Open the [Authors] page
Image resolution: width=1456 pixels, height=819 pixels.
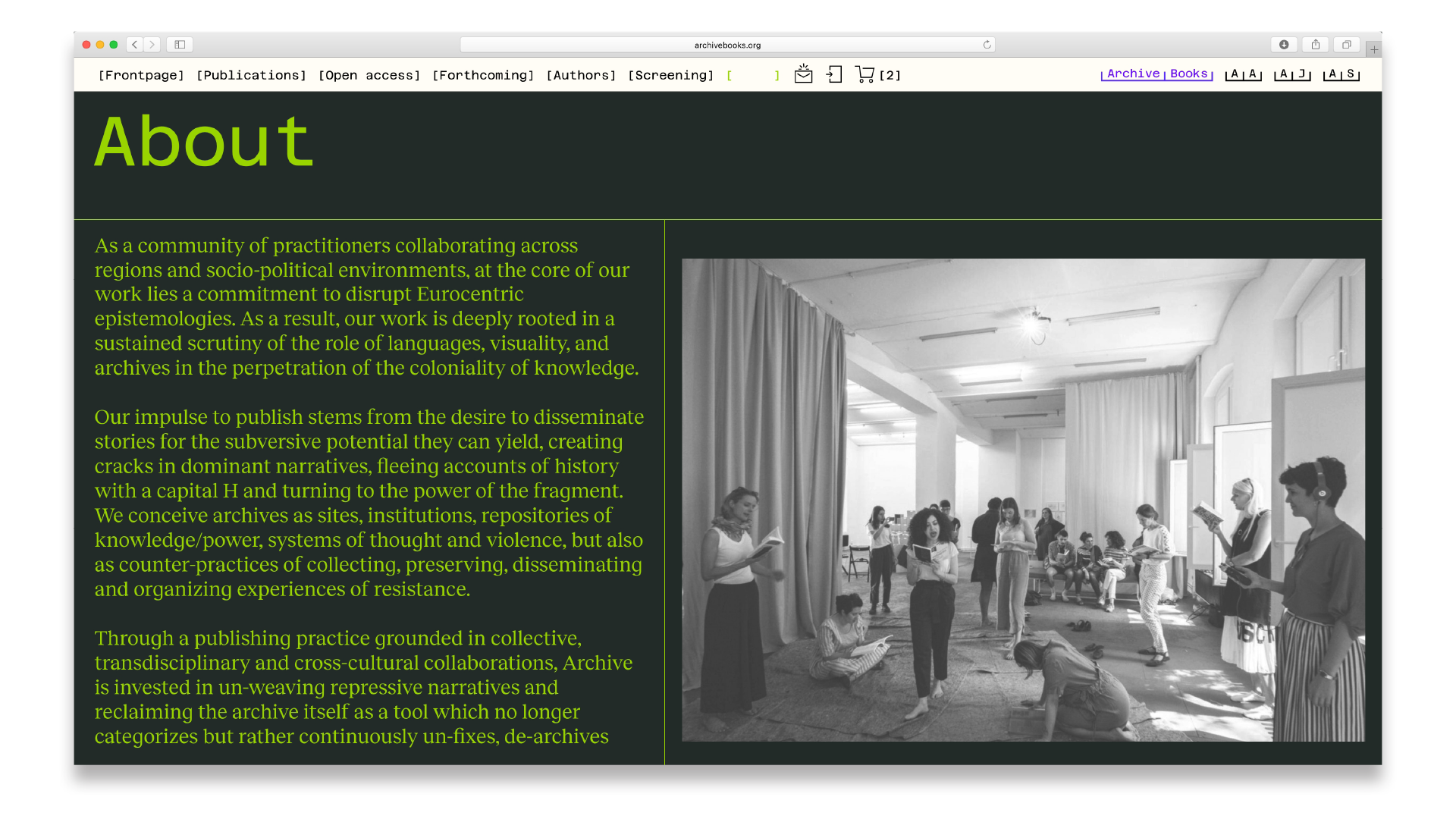[581, 75]
